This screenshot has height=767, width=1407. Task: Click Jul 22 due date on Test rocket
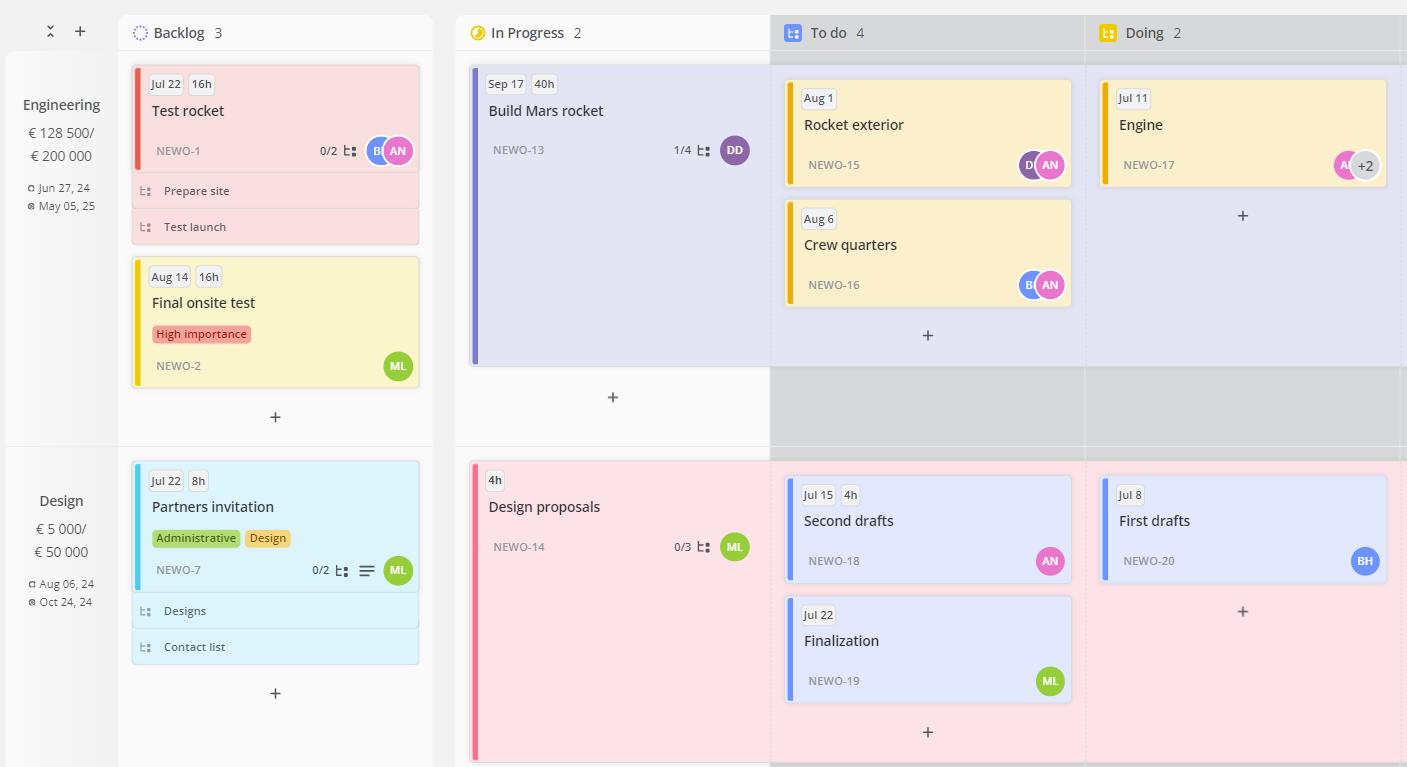click(166, 85)
